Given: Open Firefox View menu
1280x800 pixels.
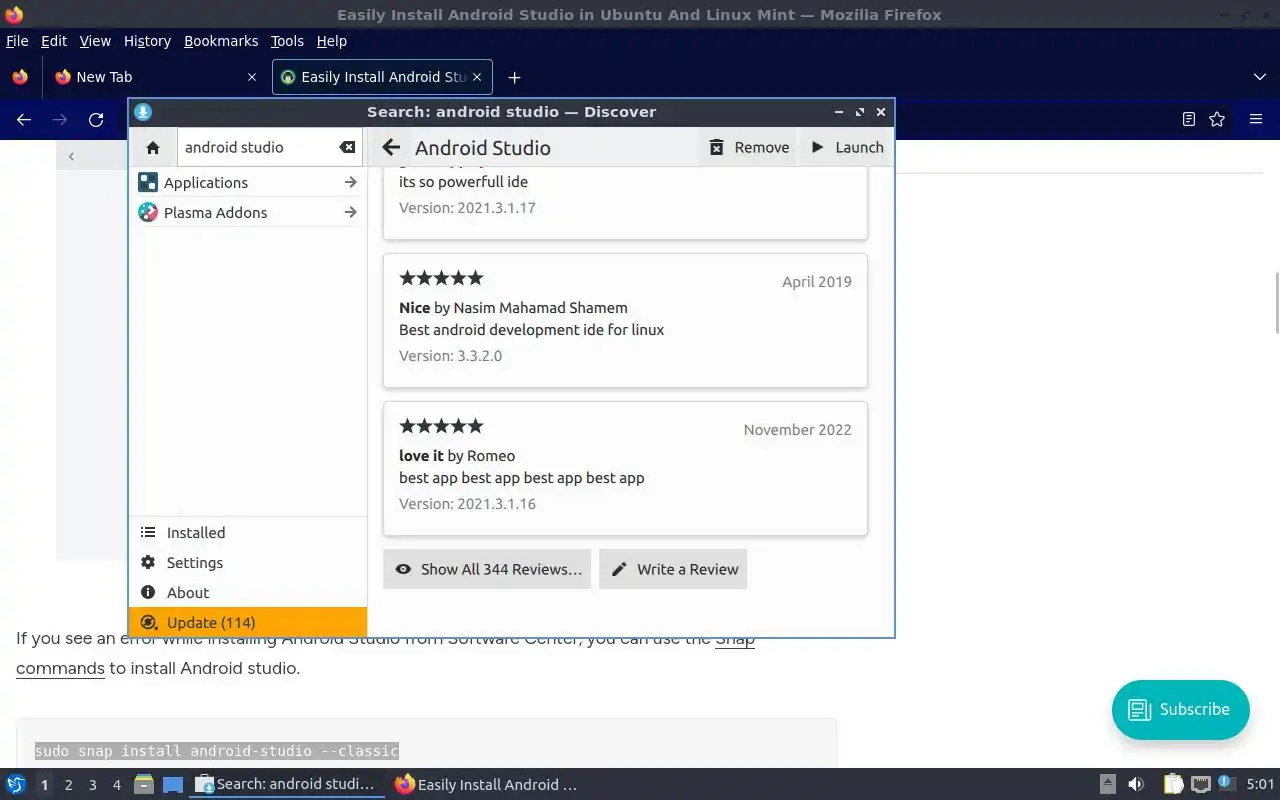Looking at the screenshot, I should (95, 41).
